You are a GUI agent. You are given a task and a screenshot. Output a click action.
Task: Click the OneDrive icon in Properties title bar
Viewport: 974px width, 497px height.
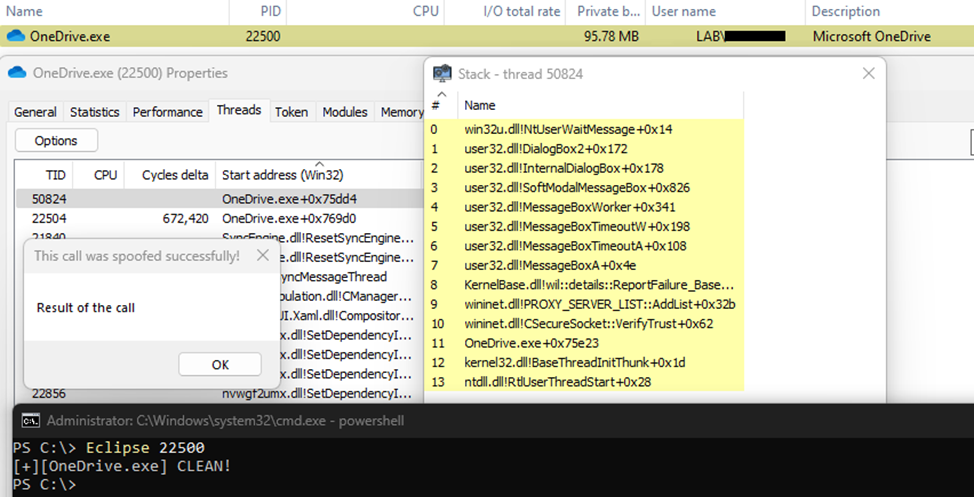pyautogui.click(x=17, y=73)
